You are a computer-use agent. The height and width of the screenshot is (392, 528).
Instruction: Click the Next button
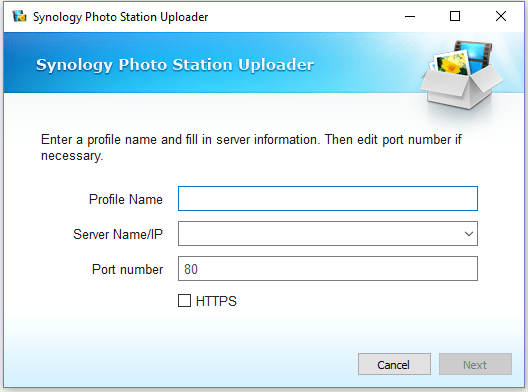tap(475, 364)
